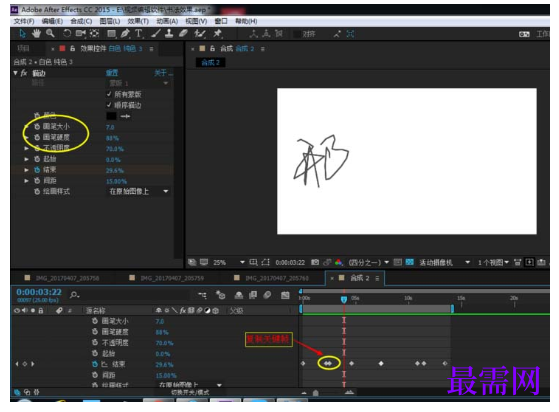Toggle stopwatch for 结束 in effect controls

click(x=37, y=170)
